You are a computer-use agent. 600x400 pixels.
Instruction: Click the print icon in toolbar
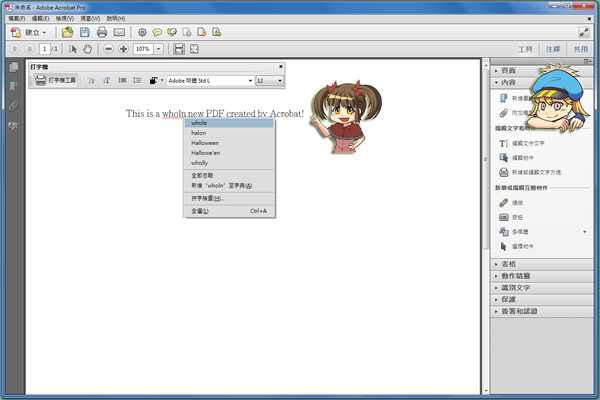pos(102,33)
